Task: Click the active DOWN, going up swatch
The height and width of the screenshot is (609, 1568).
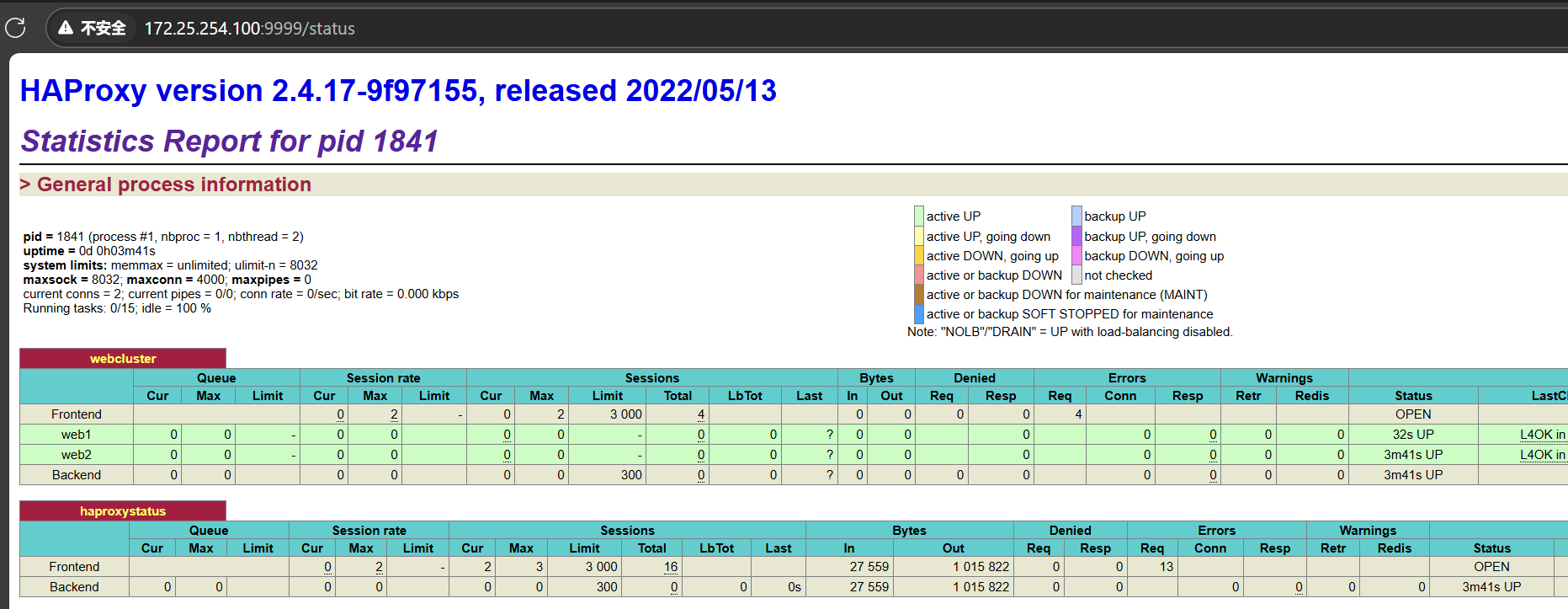Action: (x=919, y=256)
